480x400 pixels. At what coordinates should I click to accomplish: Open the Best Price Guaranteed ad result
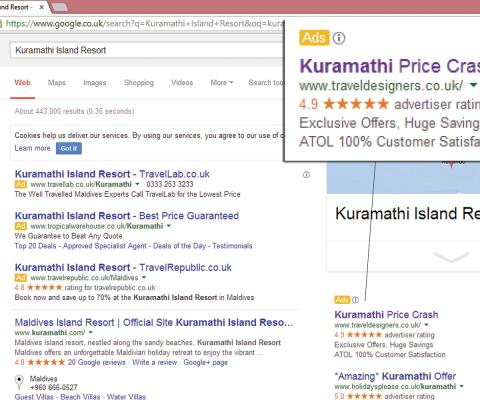pyautogui.click(x=127, y=216)
